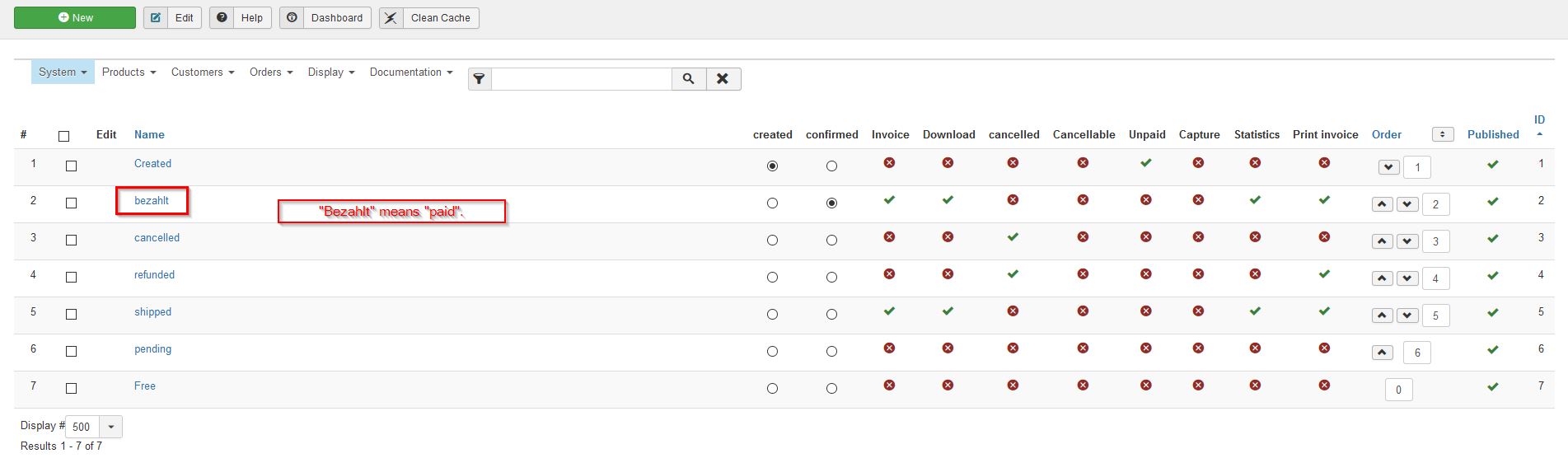This screenshot has width=1568, height=458.
Task: Click the save order arrows icon
Action: click(x=1442, y=134)
